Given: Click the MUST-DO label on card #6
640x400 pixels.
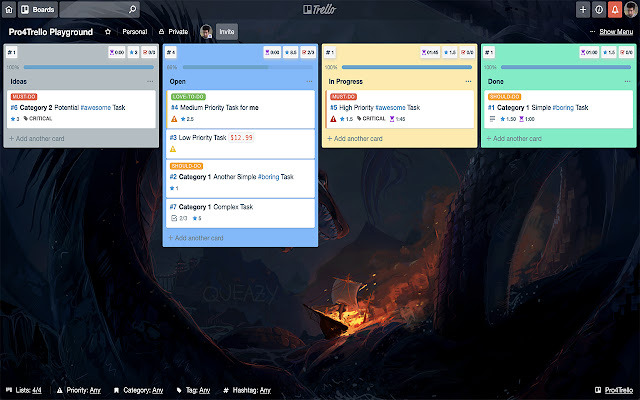Looking at the screenshot, I should (24, 97).
